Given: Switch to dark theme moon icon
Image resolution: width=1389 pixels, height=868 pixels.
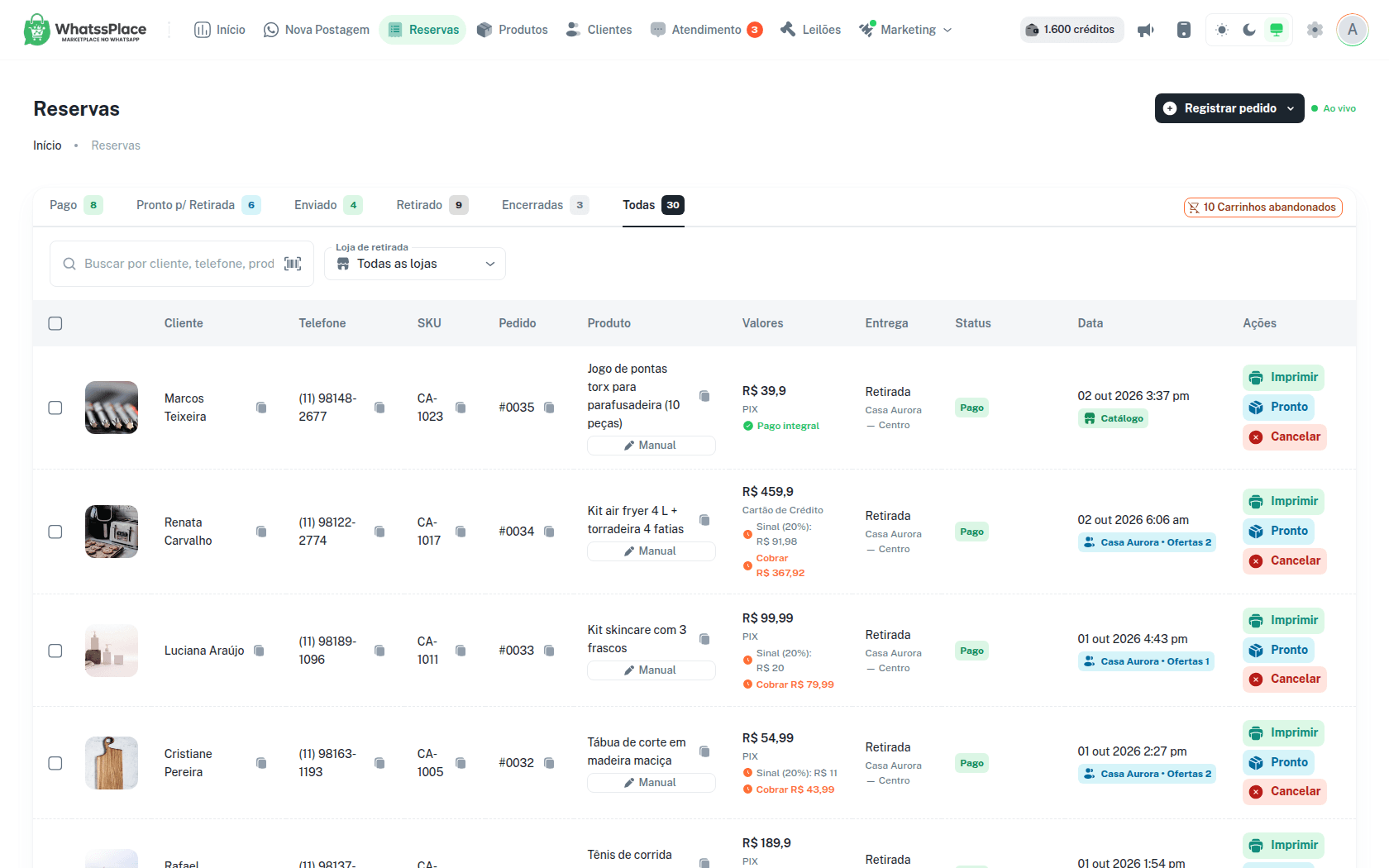Looking at the screenshot, I should pos(1249,30).
